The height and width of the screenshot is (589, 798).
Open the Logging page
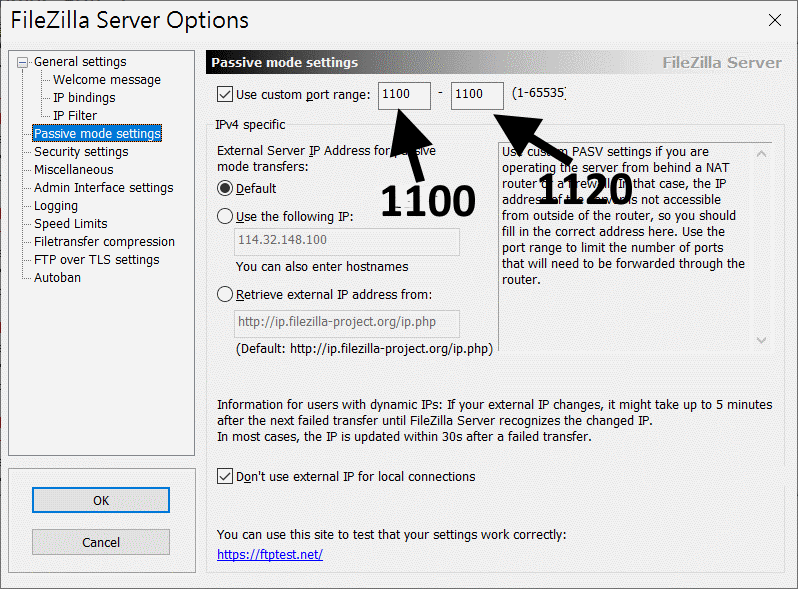click(56, 206)
